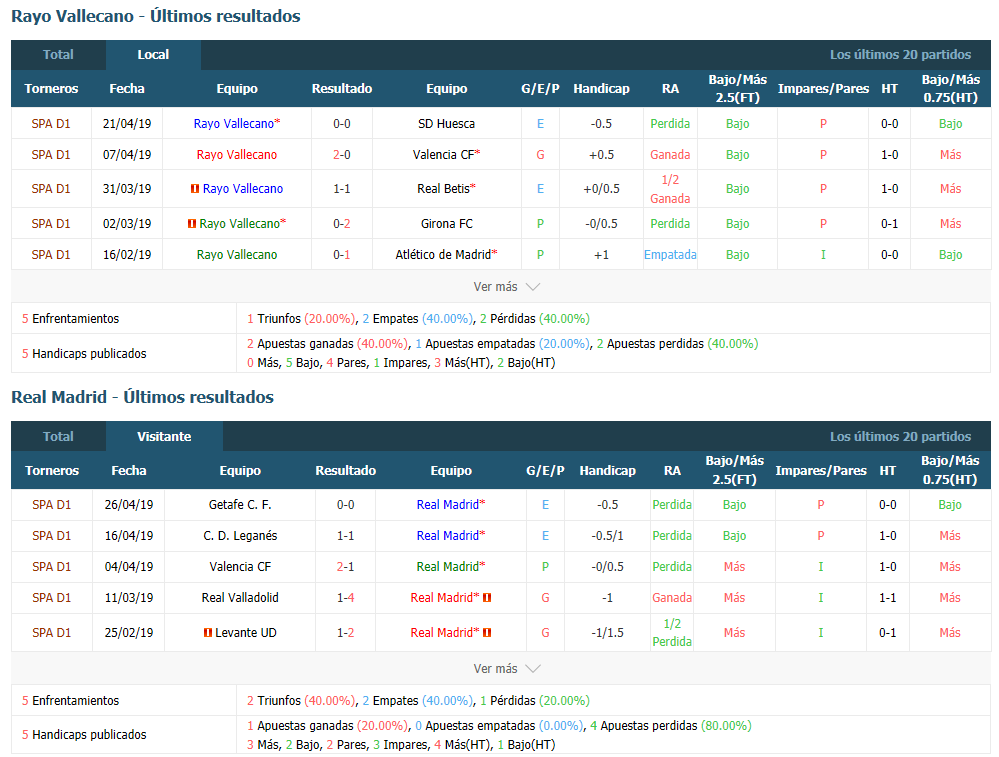Expand Ver más under the Real Madrid table
The width and height of the screenshot is (999, 757).
click(x=507, y=668)
